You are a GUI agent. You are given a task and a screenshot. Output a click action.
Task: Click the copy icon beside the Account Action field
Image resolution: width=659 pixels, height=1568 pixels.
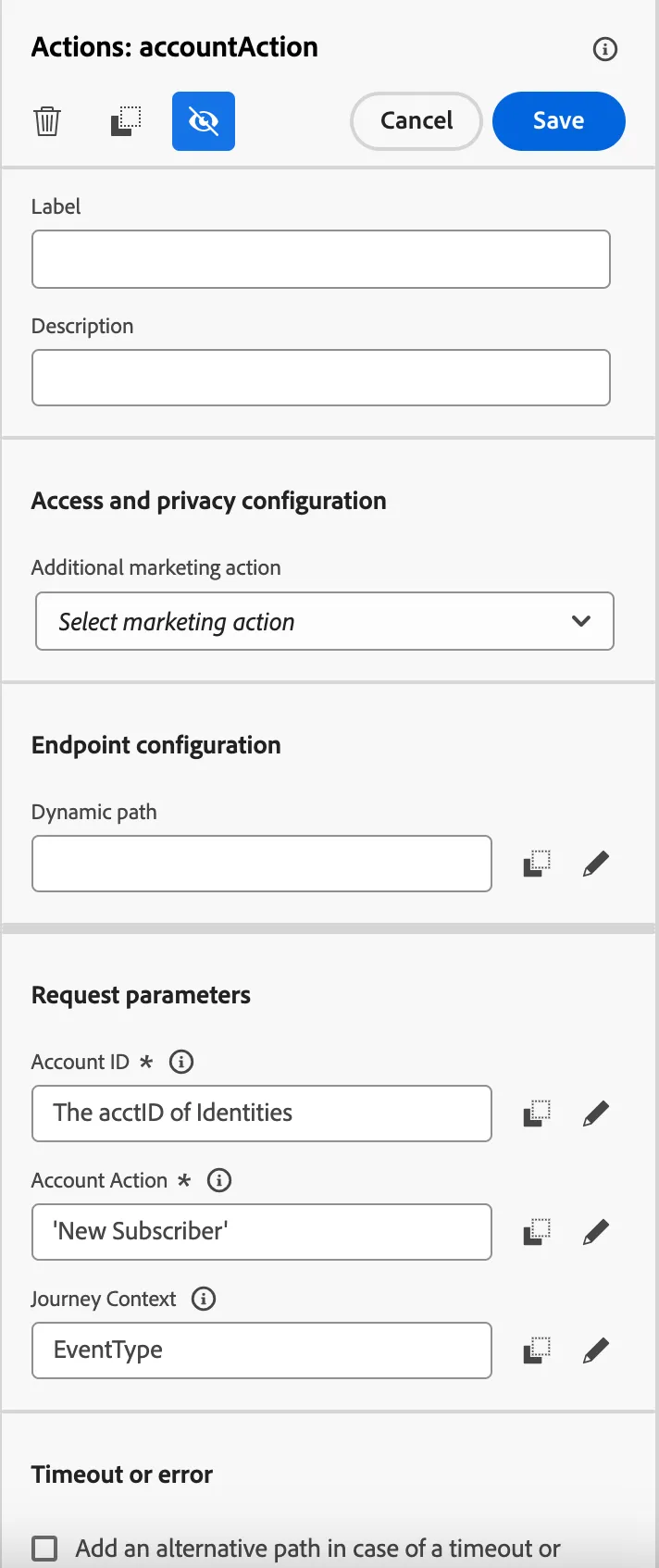(537, 1232)
